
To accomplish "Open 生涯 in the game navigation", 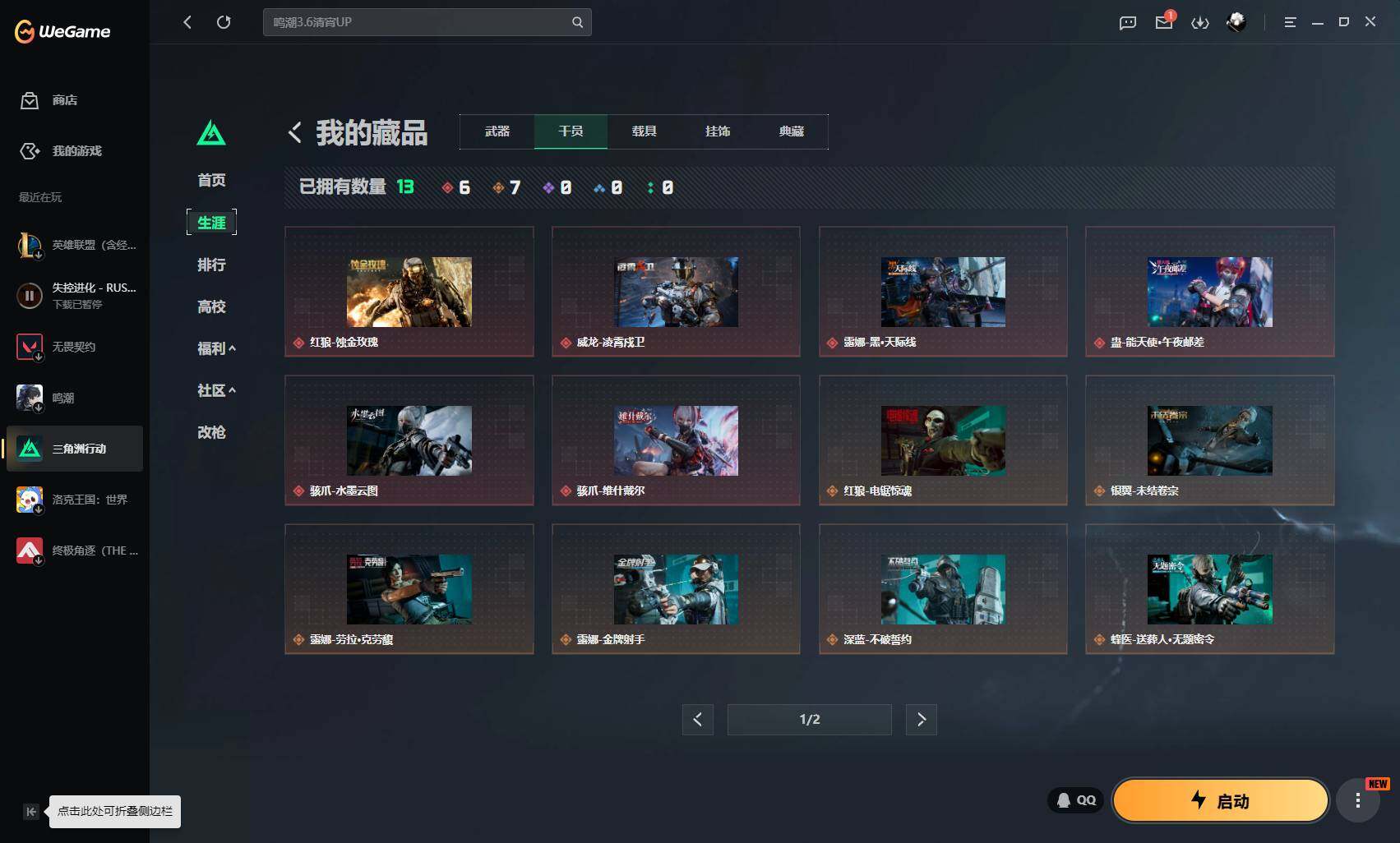I will tap(211, 223).
